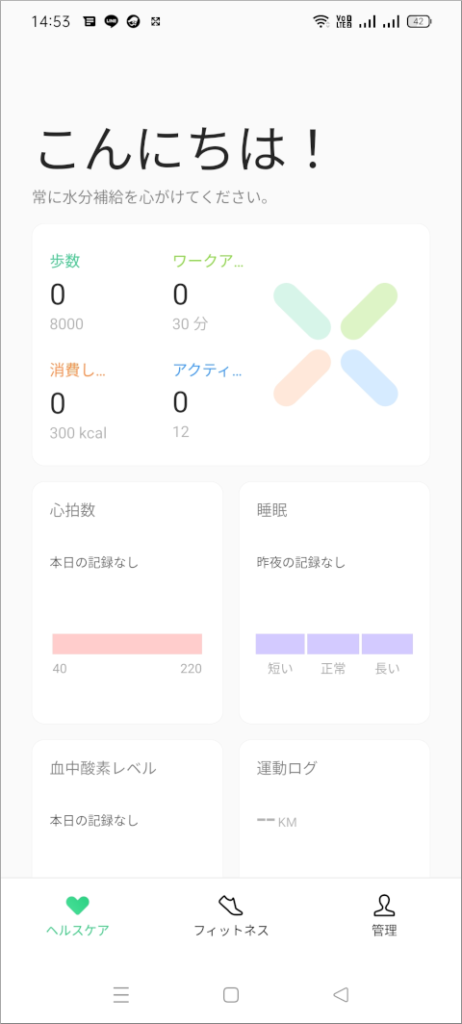Tap the purple 短い sleep segment
This screenshot has height=1024, width=462.
pos(280,644)
